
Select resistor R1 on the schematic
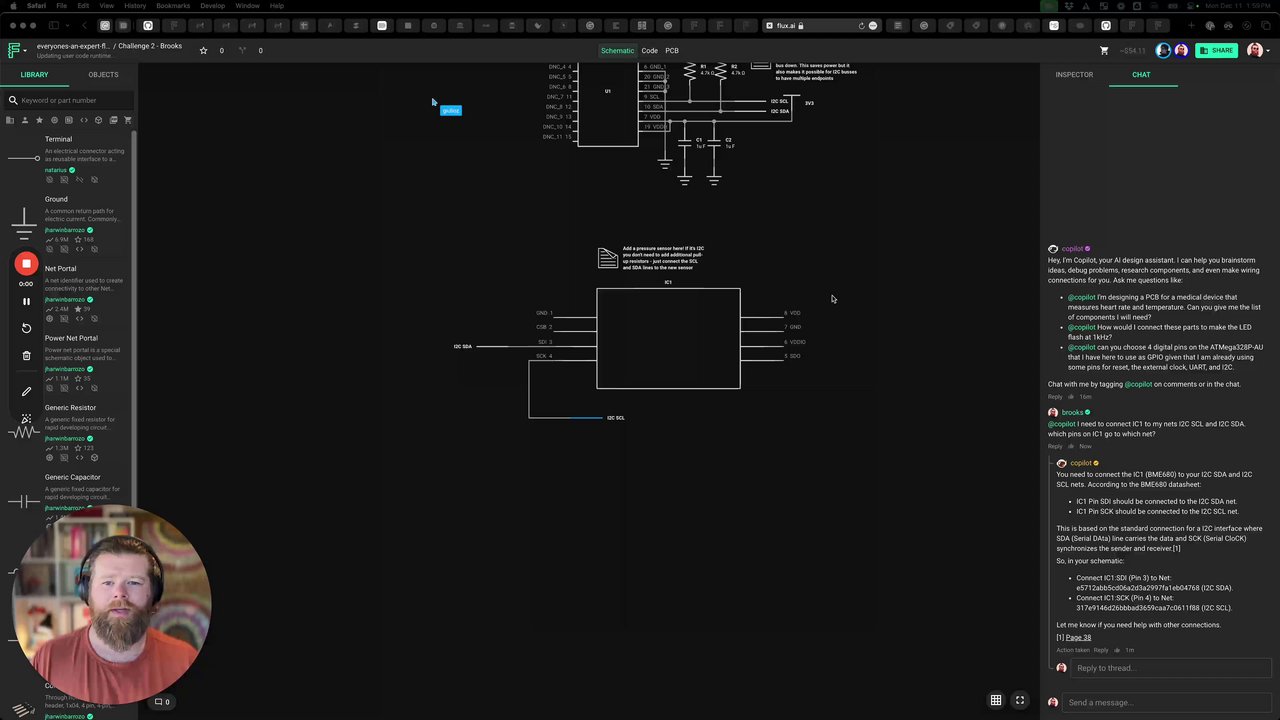(x=690, y=71)
